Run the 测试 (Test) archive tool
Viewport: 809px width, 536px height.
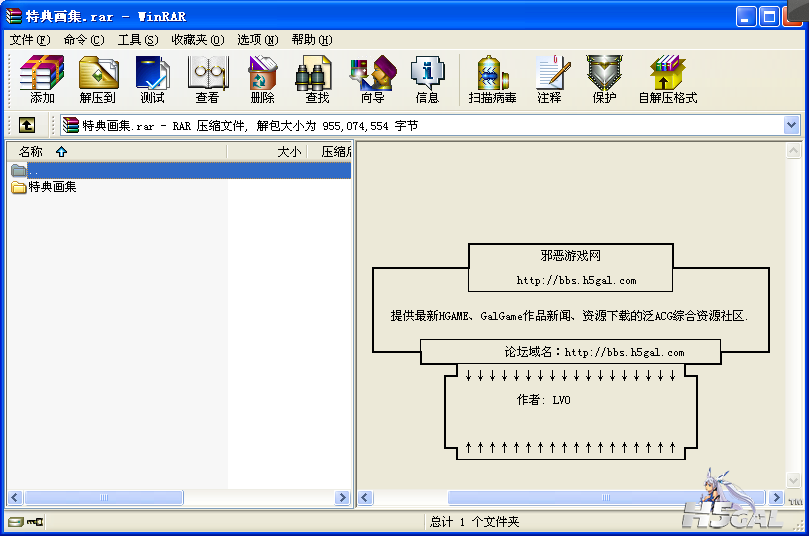pos(152,79)
